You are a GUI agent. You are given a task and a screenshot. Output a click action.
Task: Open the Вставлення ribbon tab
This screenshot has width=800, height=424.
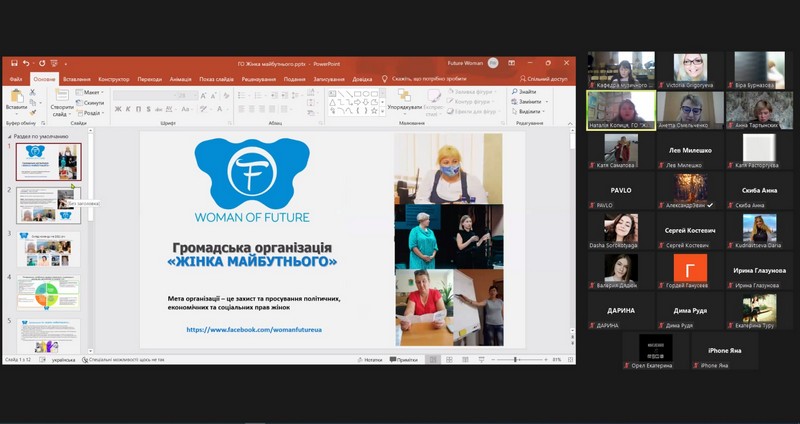(77, 79)
